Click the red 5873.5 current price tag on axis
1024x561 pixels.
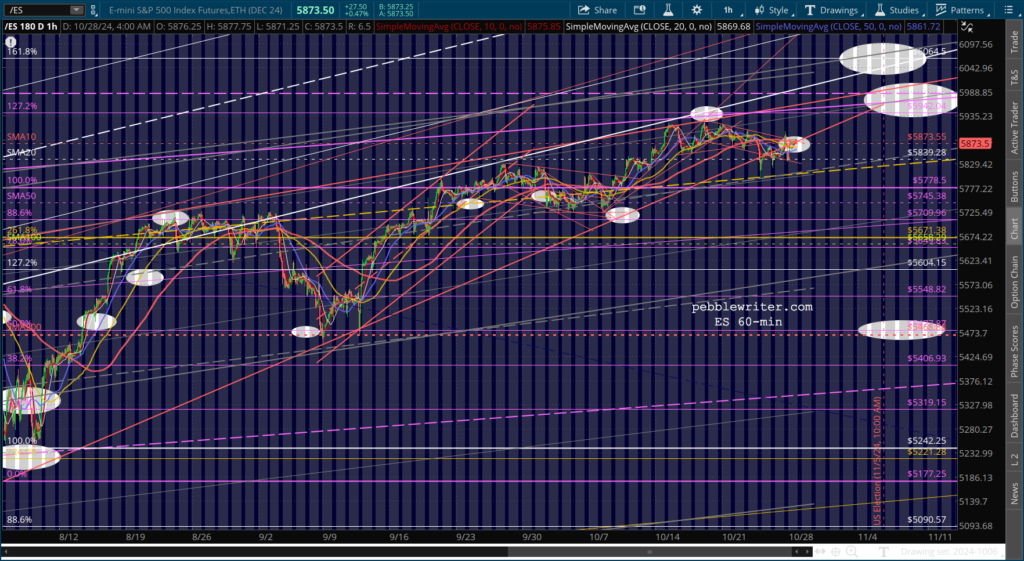click(976, 143)
